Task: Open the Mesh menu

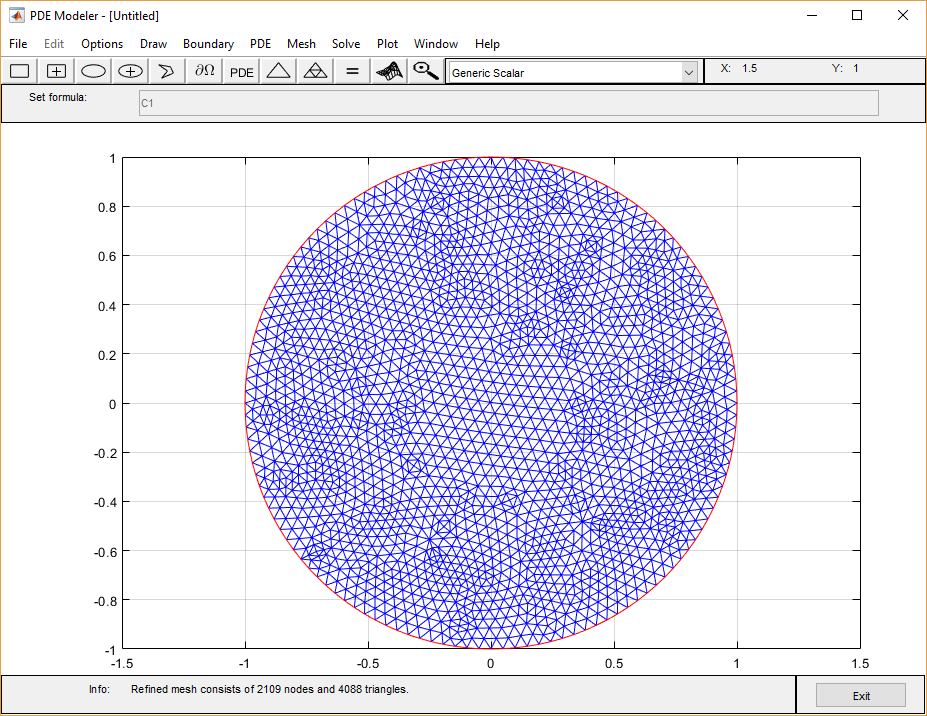Action: point(301,44)
